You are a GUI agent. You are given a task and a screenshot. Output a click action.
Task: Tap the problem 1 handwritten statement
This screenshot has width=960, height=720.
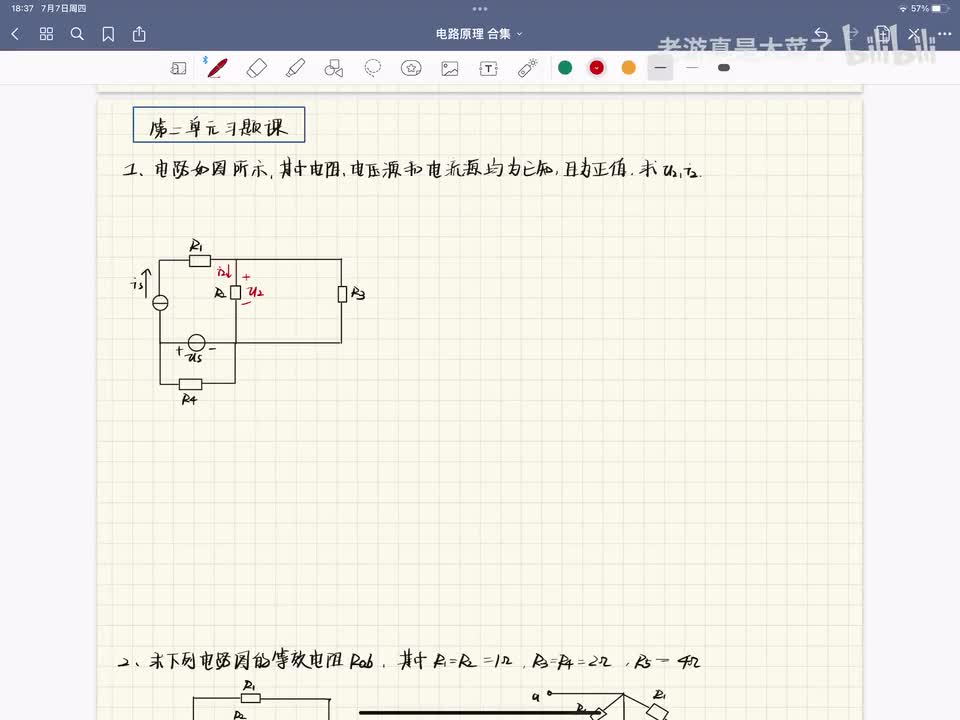click(411, 168)
